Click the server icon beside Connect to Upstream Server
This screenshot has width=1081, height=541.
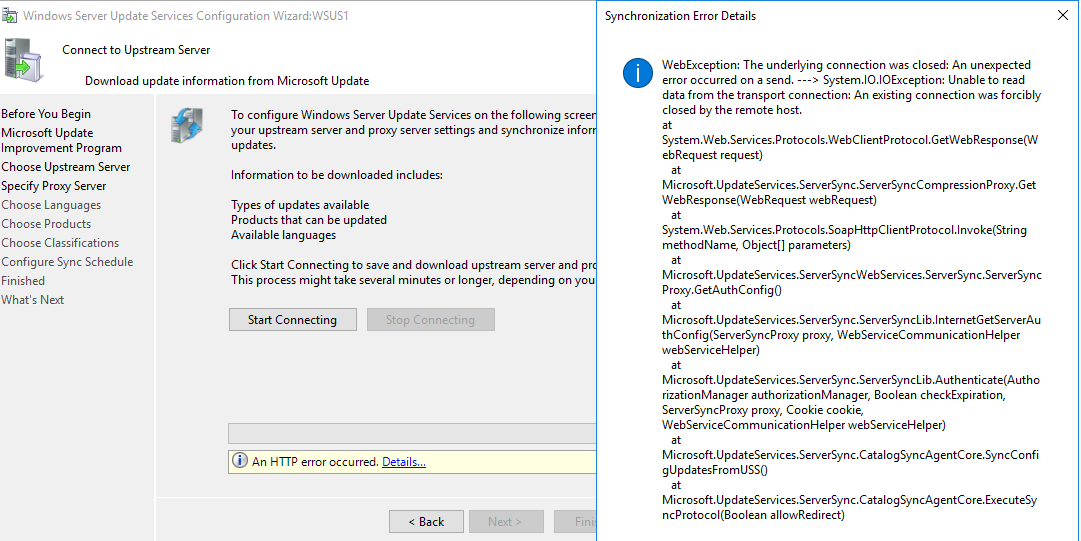pyautogui.click(x=23, y=59)
